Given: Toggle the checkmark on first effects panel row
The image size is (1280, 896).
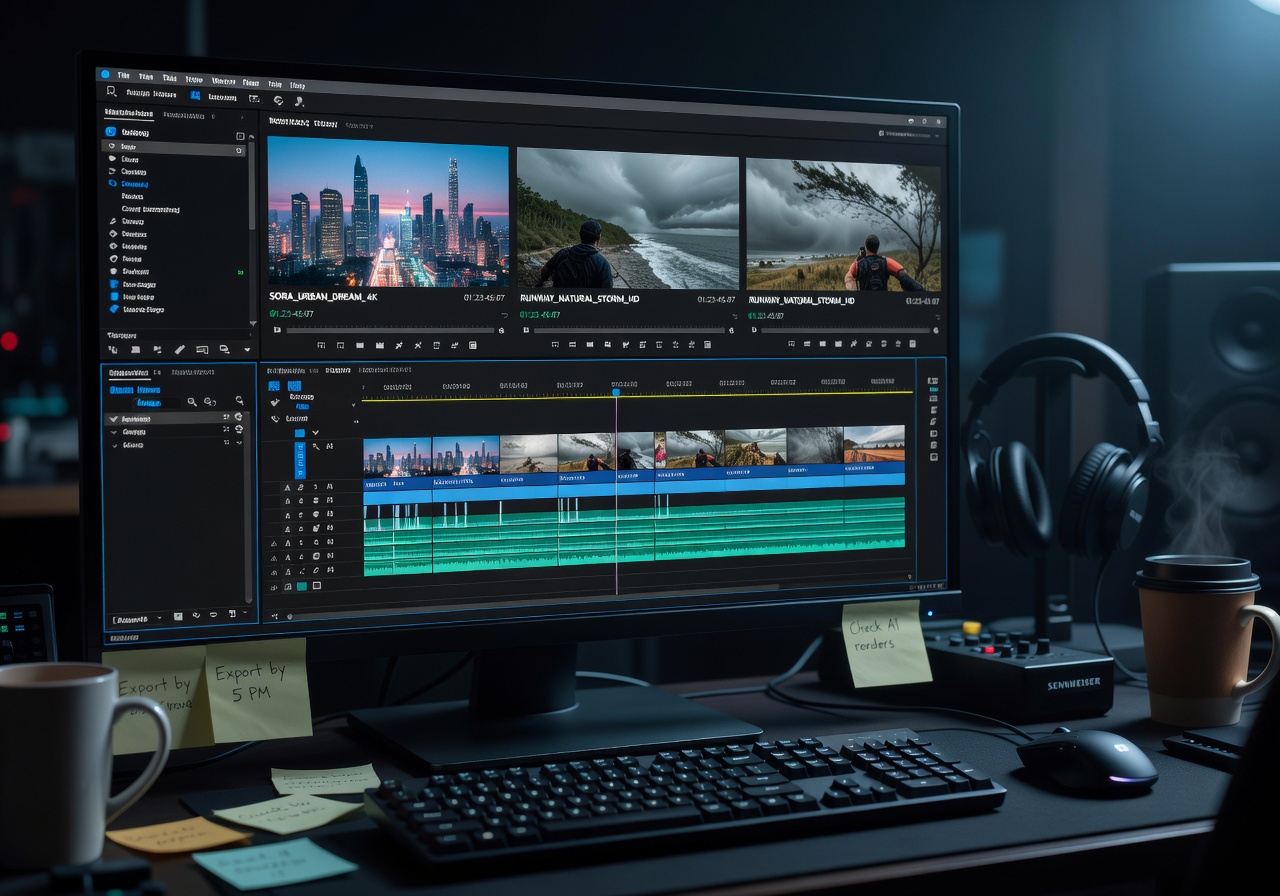Looking at the screenshot, I should [x=113, y=419].
